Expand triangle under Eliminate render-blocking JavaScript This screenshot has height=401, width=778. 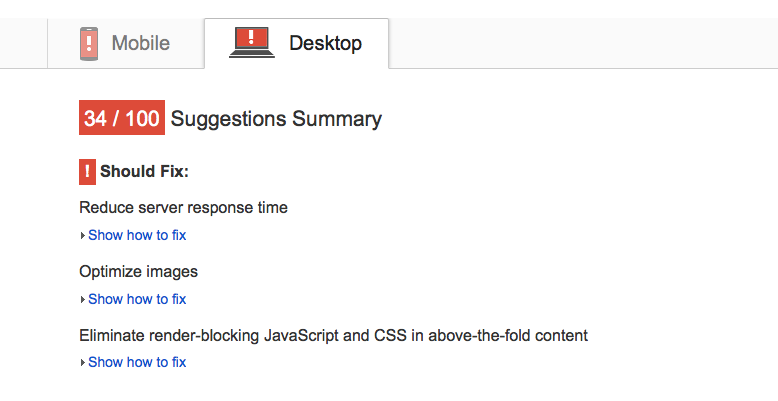click(x=82, y=363)
